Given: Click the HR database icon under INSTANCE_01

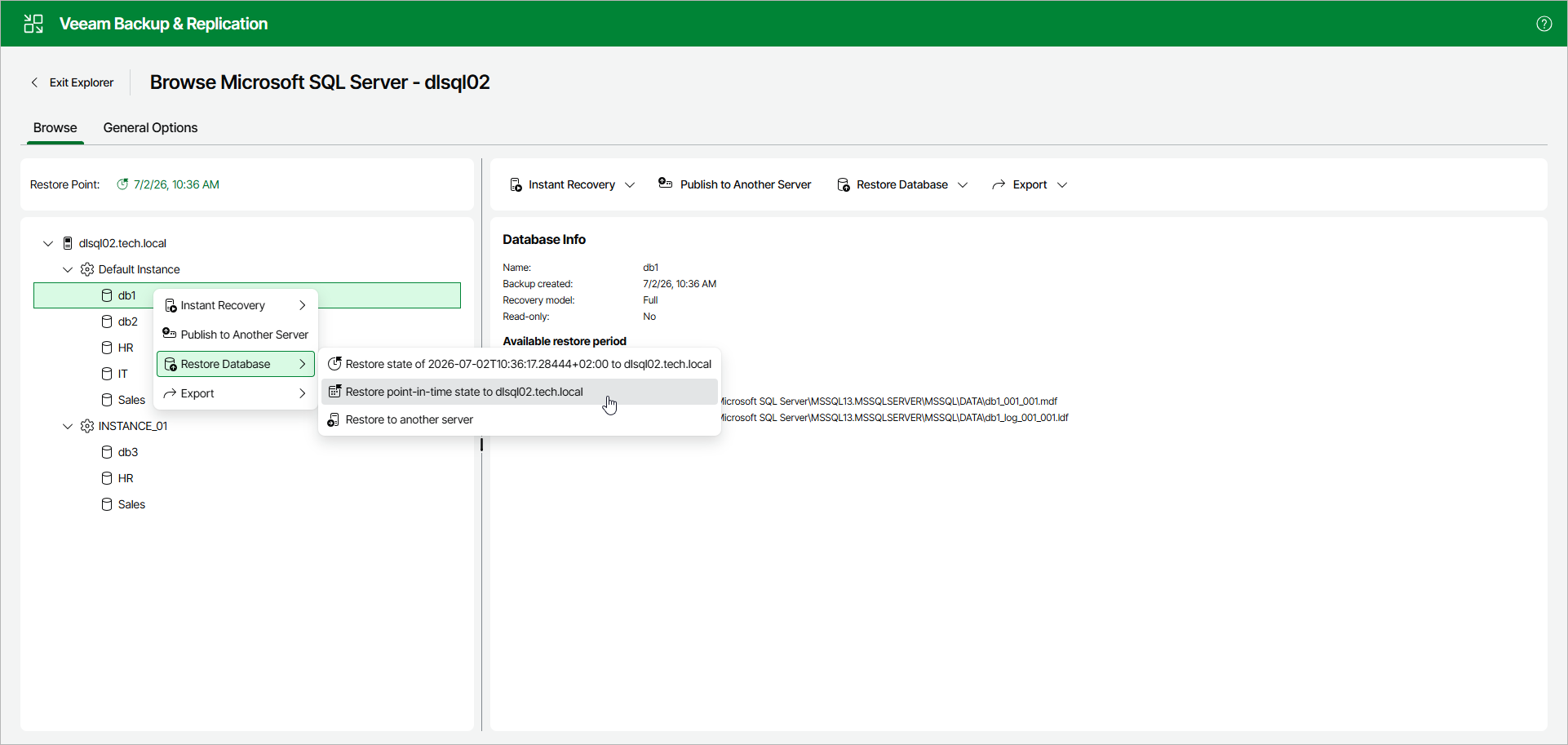Looking at the screenshot, I should pyautogui.click(x=107, y=478).
